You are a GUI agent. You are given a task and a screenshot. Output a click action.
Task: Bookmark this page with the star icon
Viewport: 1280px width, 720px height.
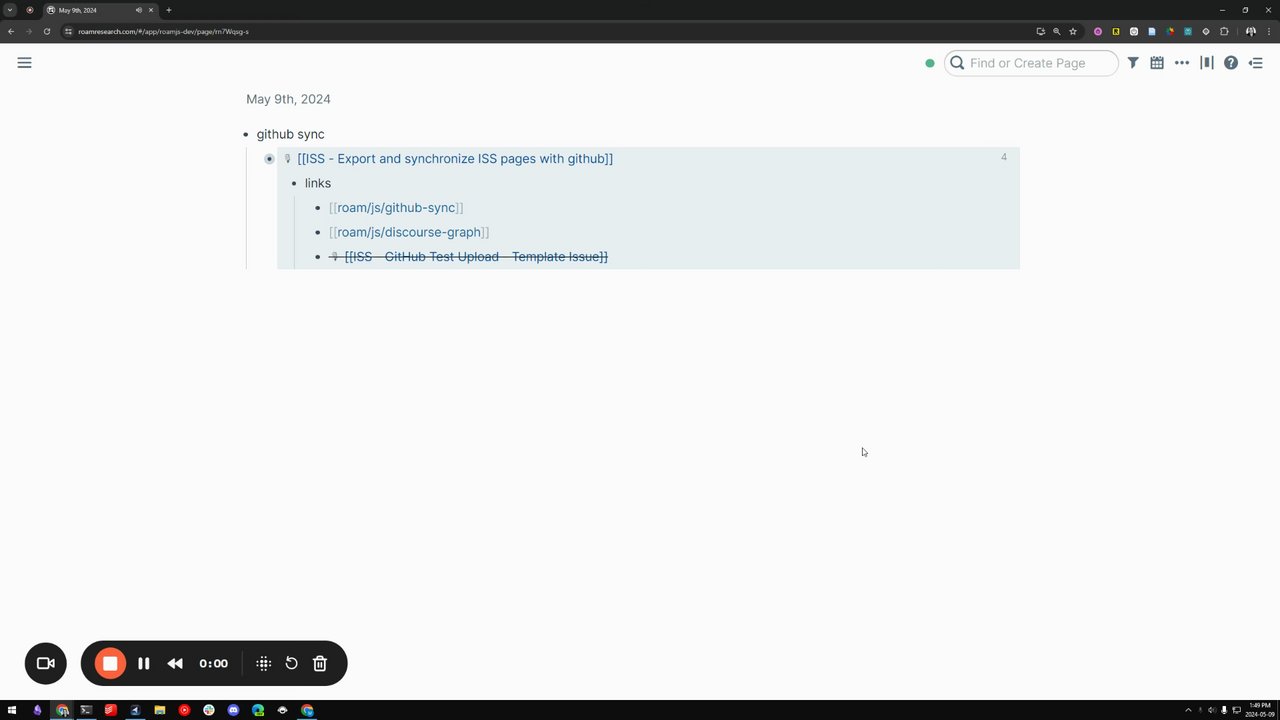point(1073,31)
